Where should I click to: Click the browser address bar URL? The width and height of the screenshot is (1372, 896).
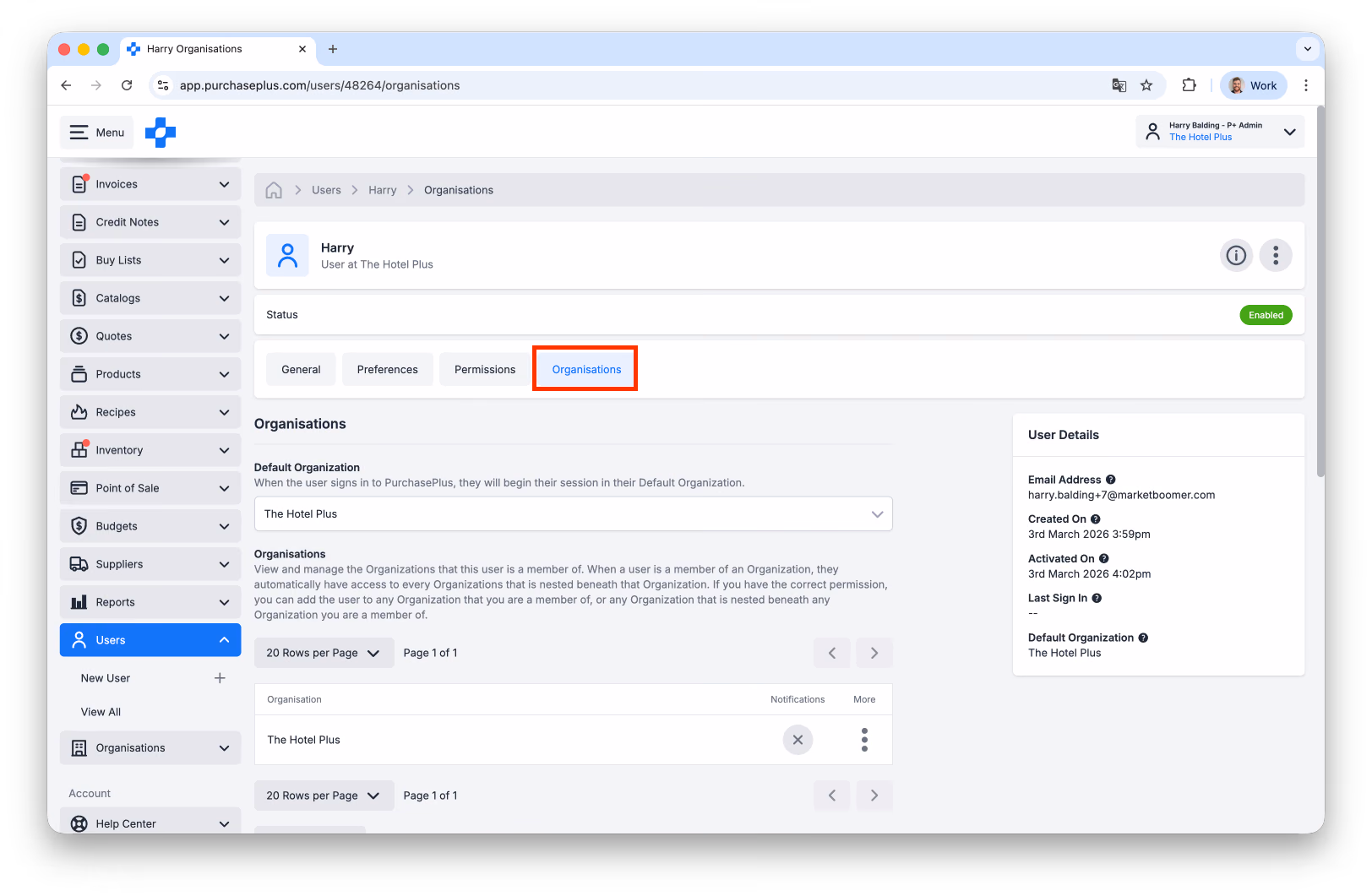[x=320, y=85]
